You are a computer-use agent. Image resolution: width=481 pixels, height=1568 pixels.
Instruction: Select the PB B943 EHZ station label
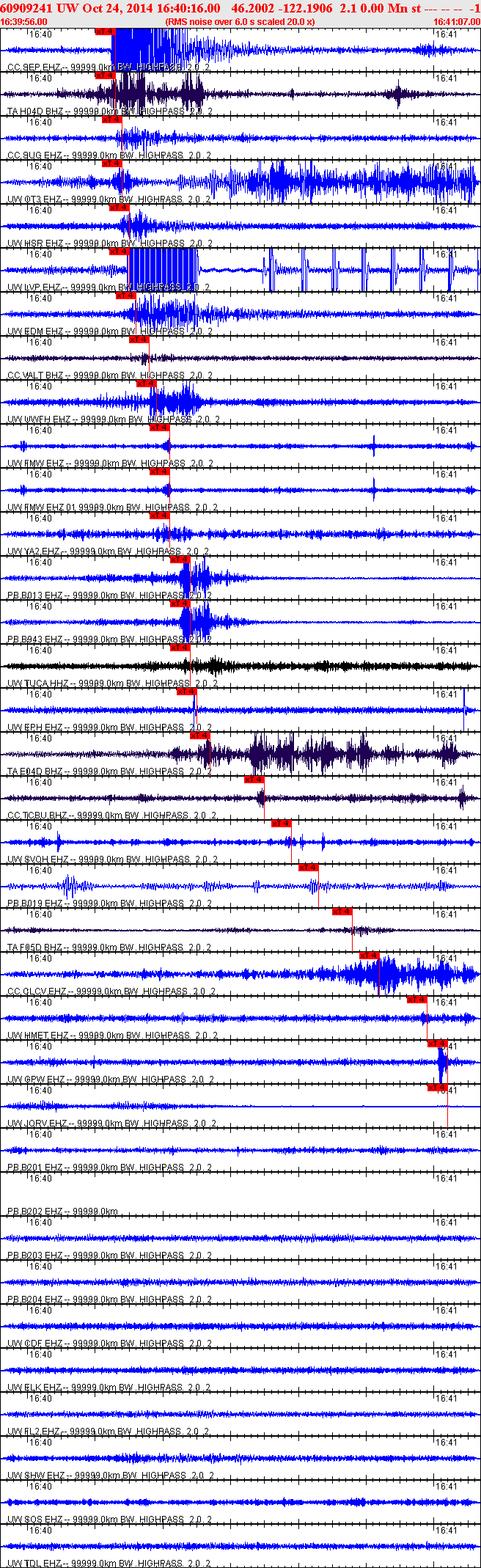[109, 640]
